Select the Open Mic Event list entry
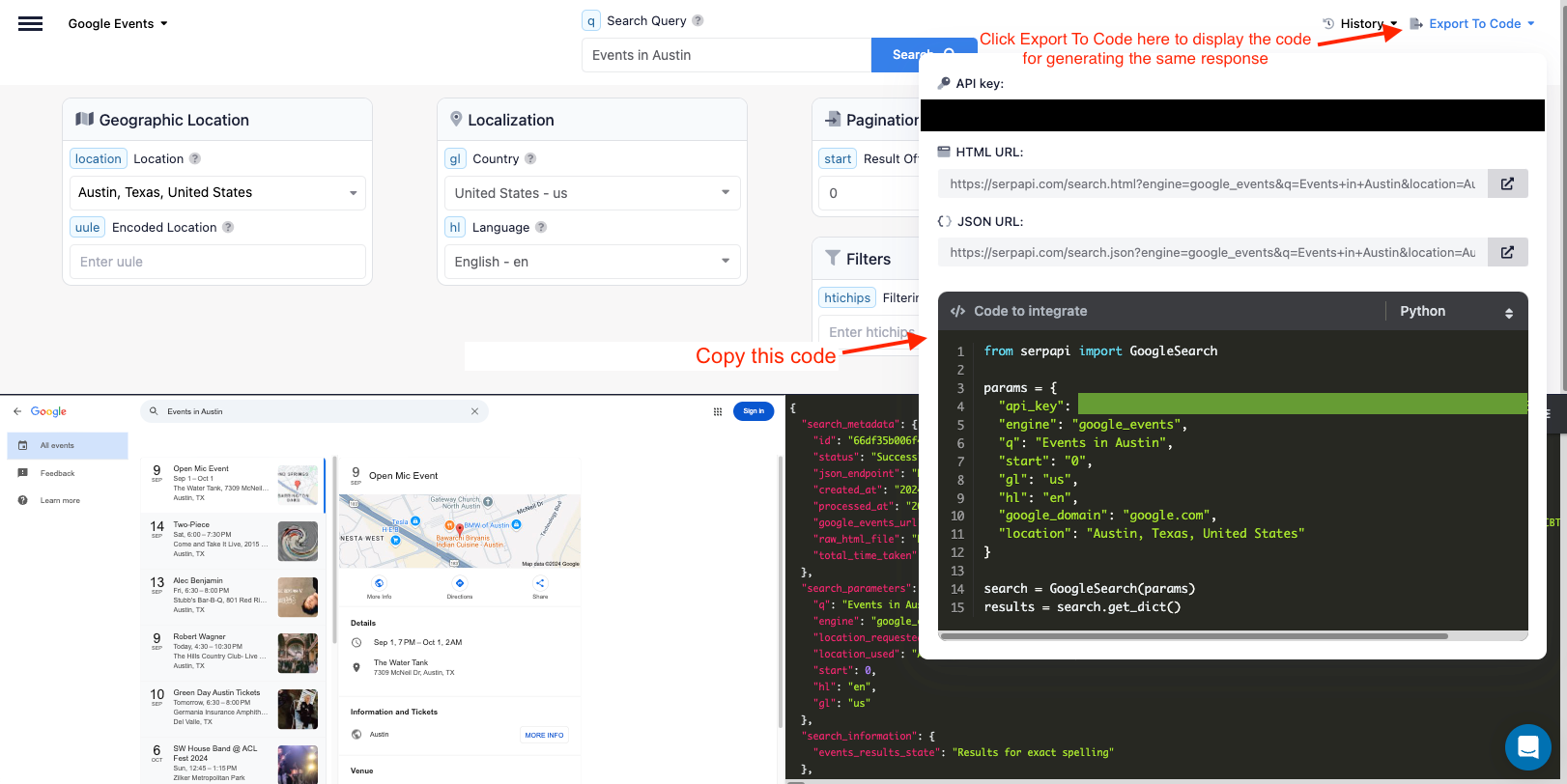 (x=233, y=484)
